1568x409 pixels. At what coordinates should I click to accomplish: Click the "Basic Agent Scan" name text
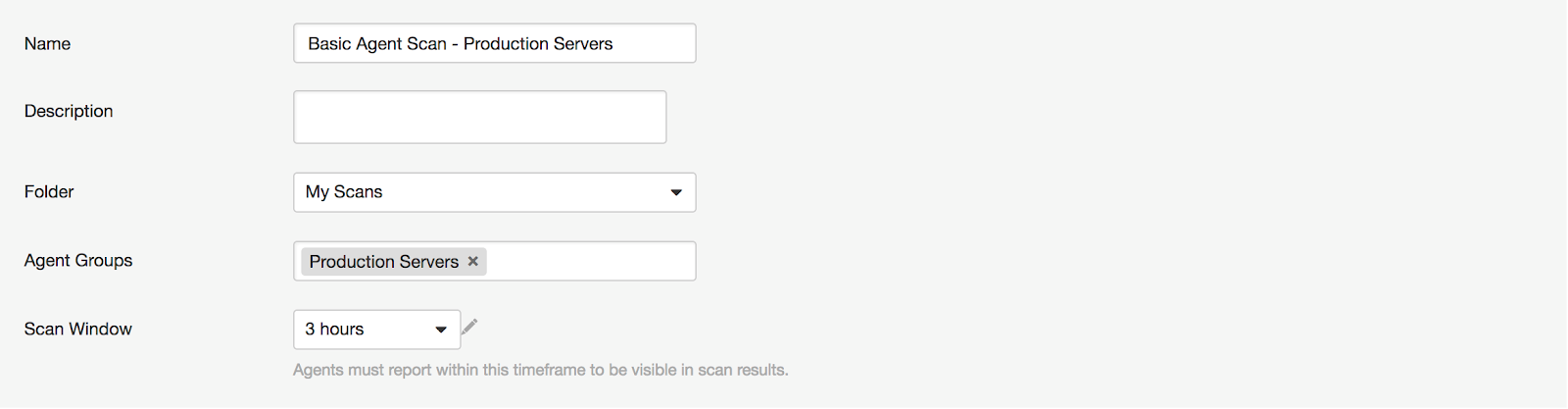pos(377,44)
